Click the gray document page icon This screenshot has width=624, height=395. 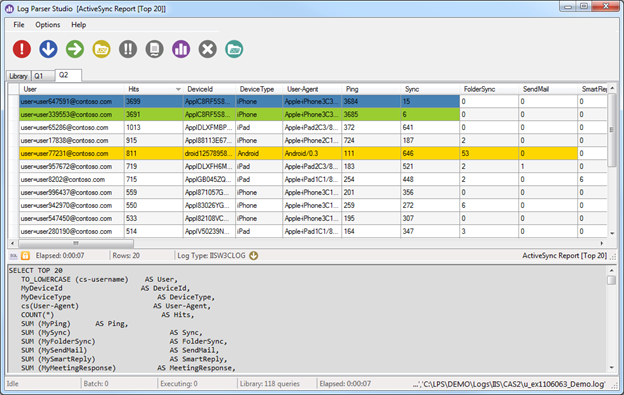154,49
